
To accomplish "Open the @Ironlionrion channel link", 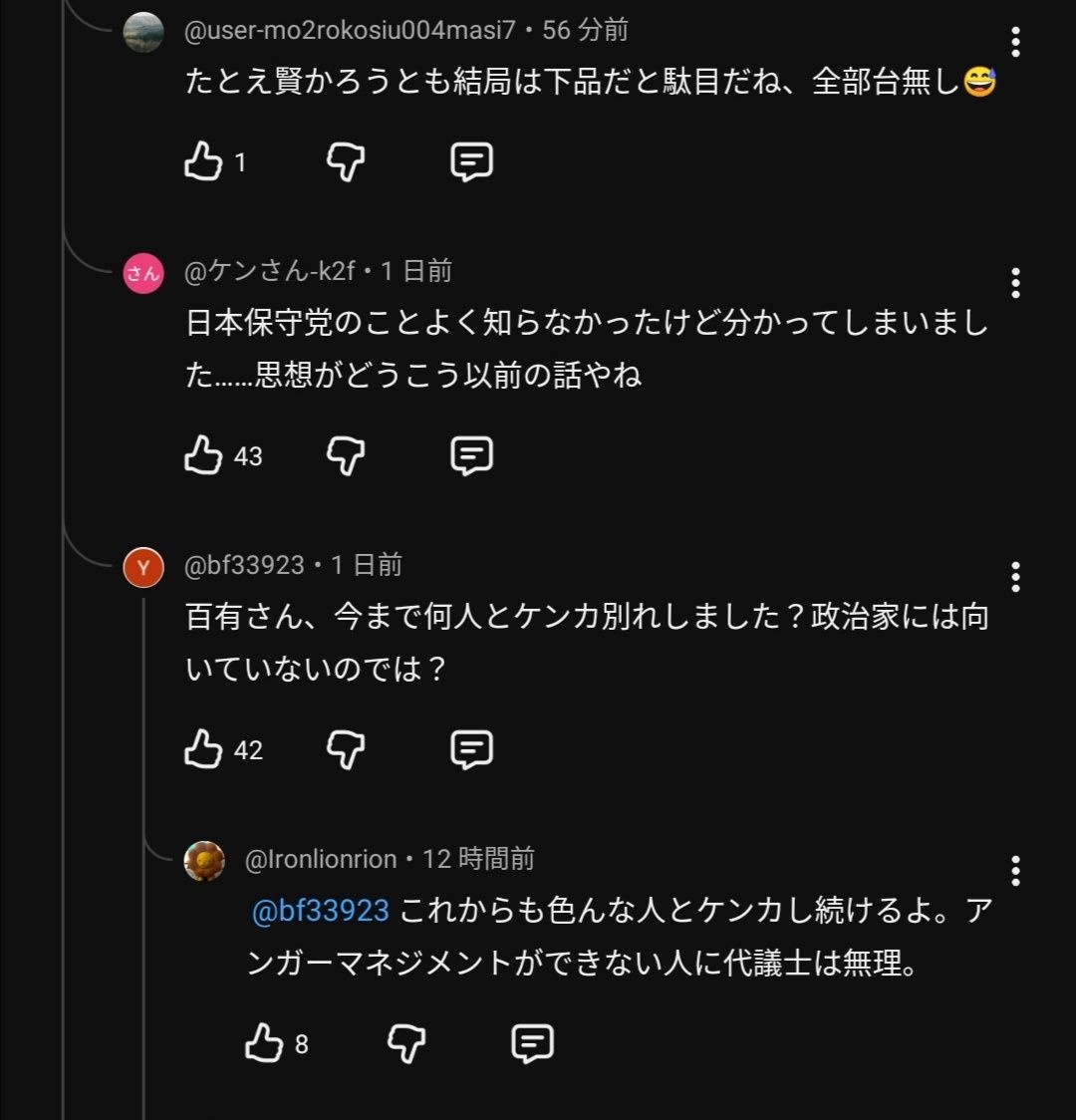I will point(321,859).
